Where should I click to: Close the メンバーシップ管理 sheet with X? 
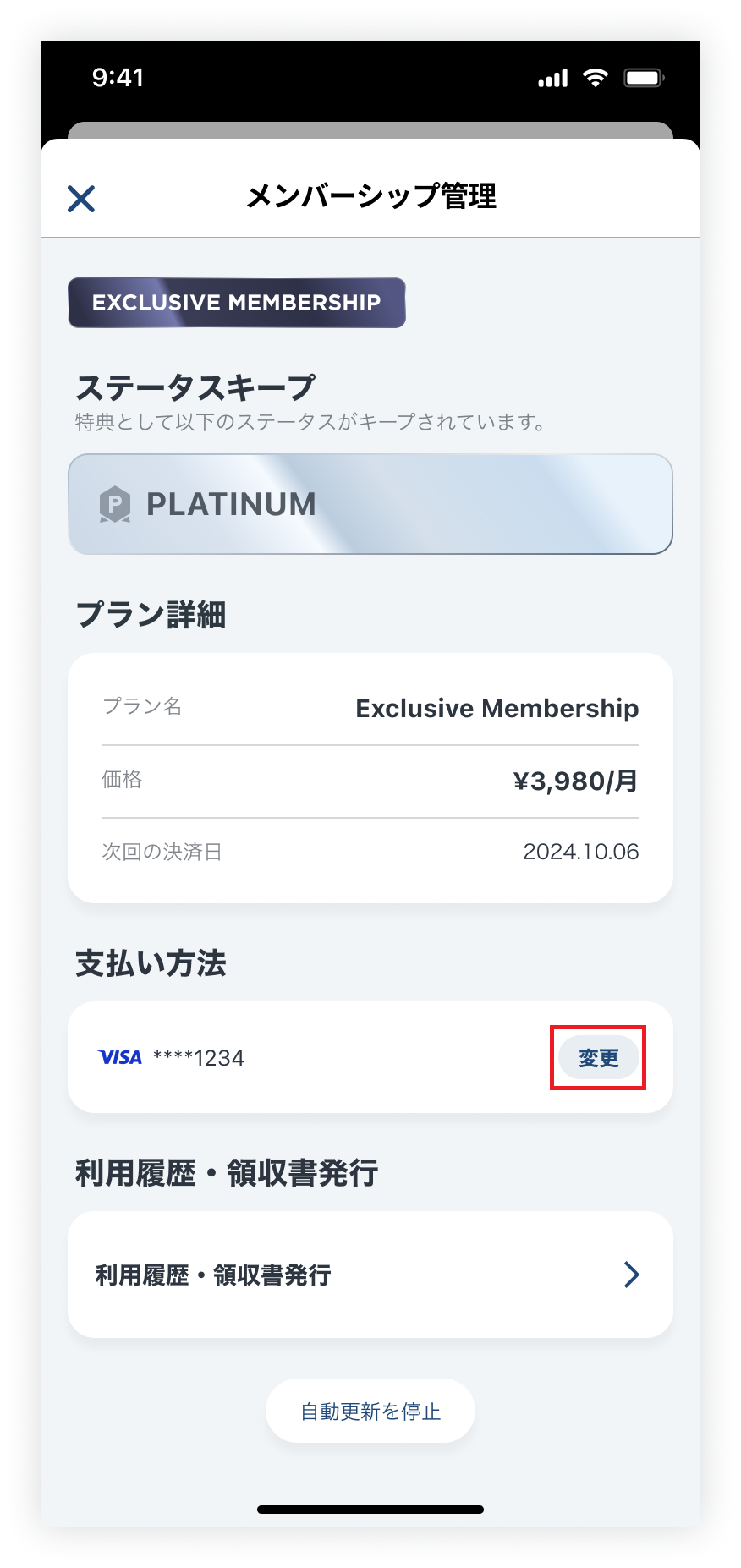[x=81, y=199]
